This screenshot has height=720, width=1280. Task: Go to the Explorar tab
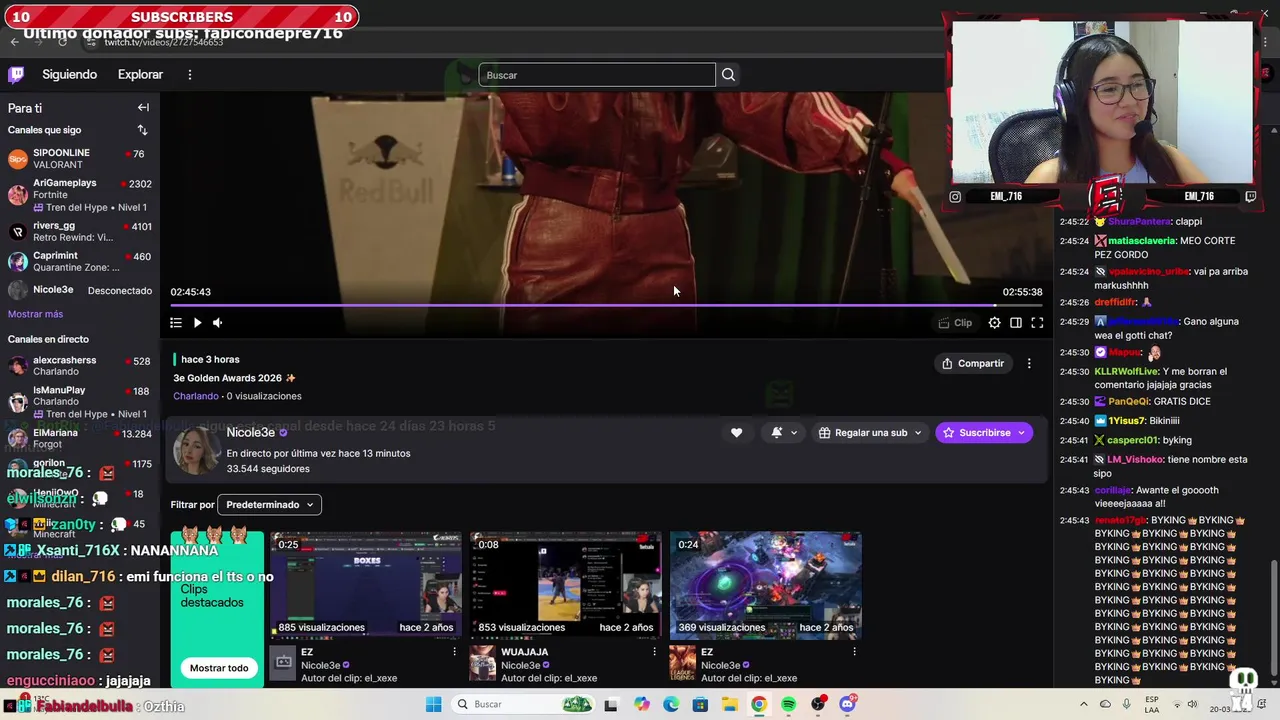pyautogui.click(x=140, y=74)
